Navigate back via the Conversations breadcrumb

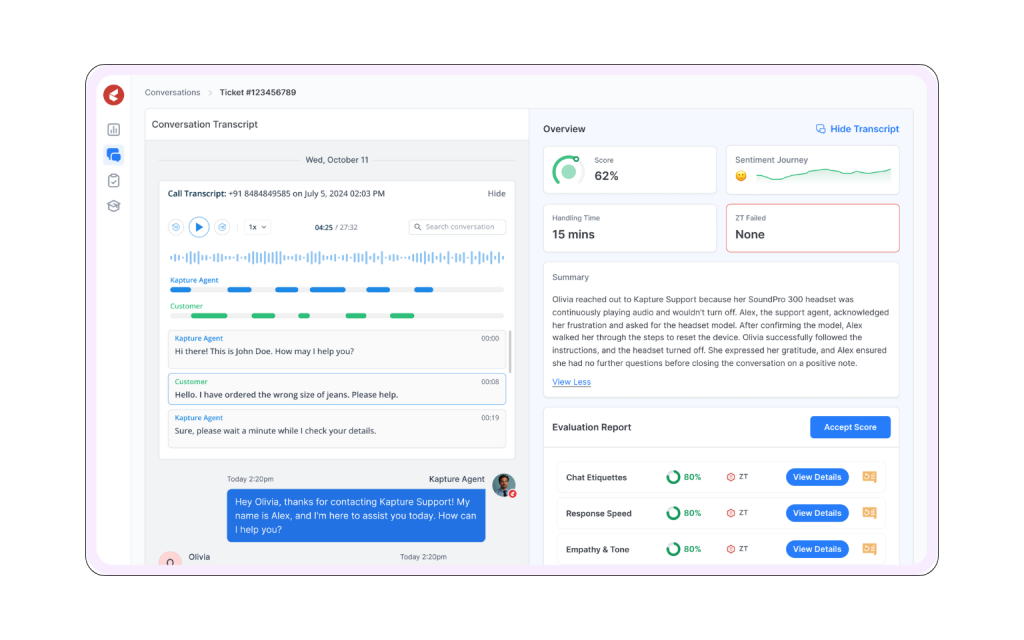172,92
